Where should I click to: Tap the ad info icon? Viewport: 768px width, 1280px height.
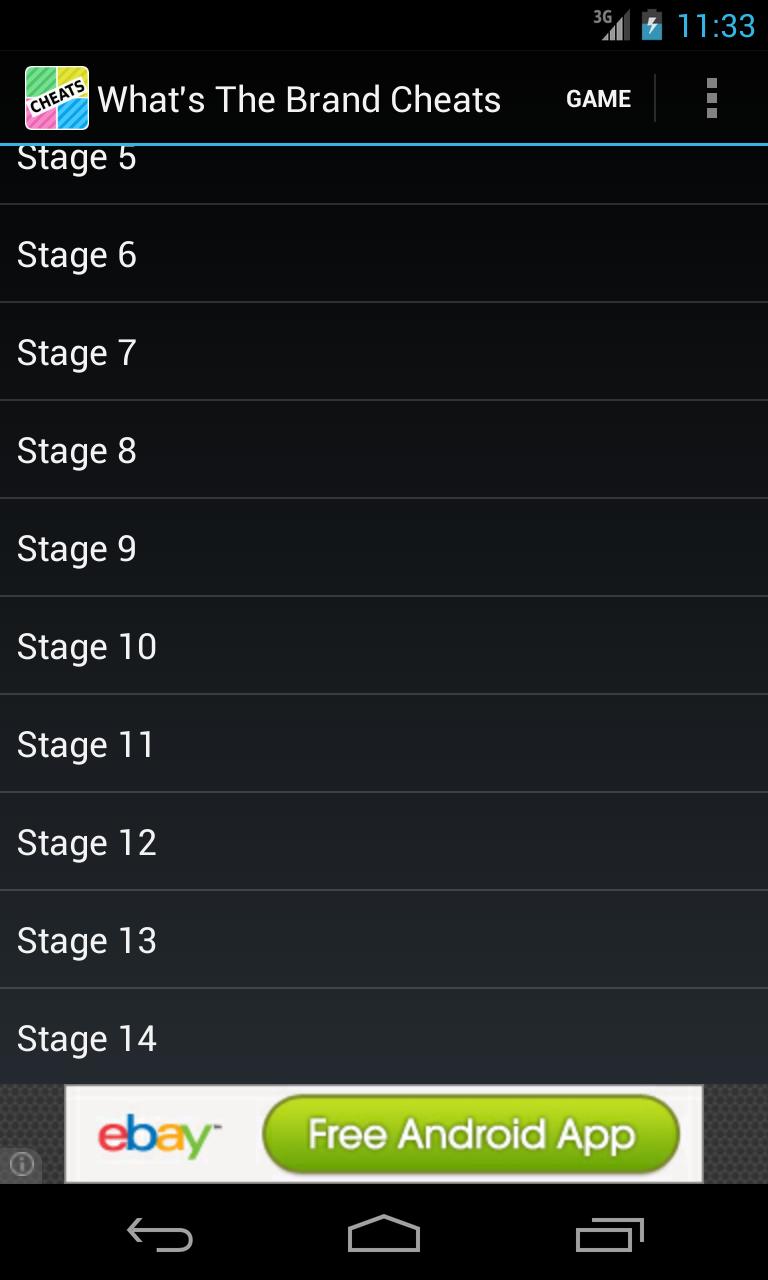coord(22,1164)
